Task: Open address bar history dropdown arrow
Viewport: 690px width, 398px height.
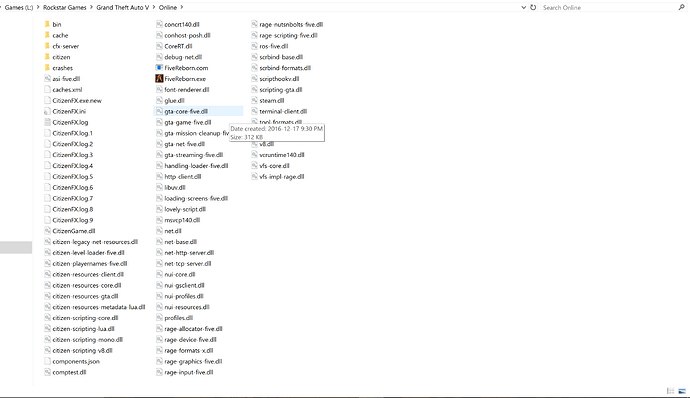Action: coord(523,7)
